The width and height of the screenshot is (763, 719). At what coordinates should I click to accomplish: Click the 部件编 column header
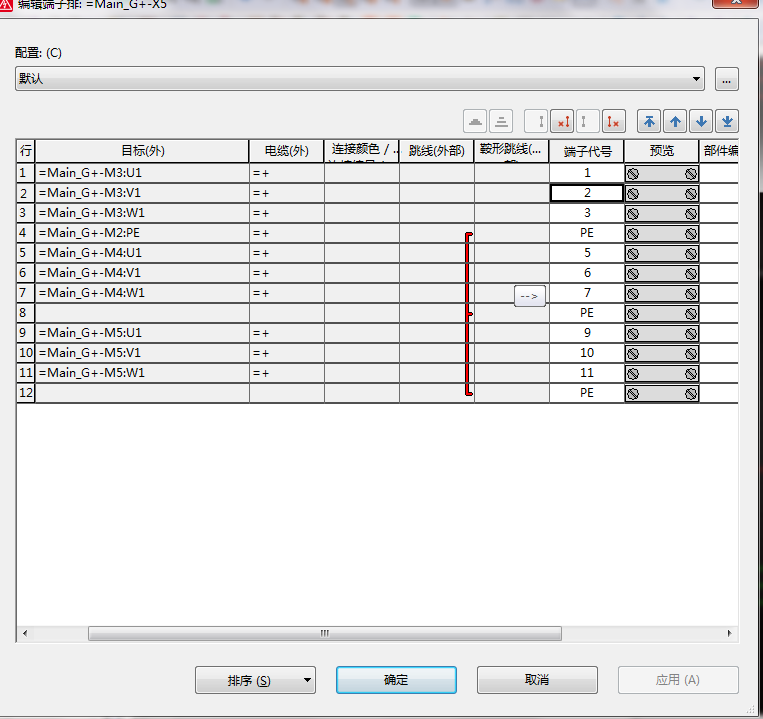(x=719, y=151)
